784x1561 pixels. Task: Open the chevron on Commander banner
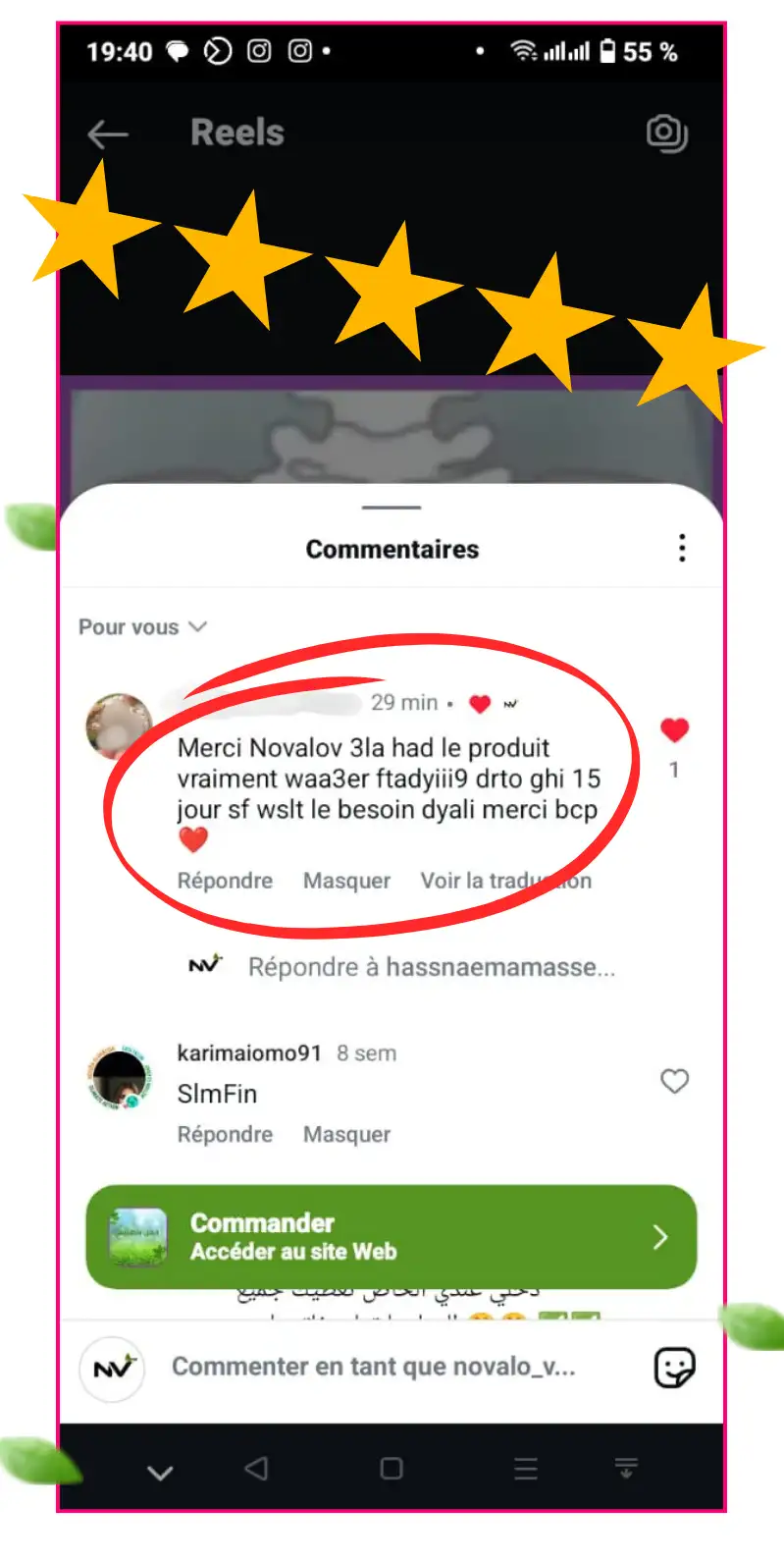click(x=660, y=1237)
